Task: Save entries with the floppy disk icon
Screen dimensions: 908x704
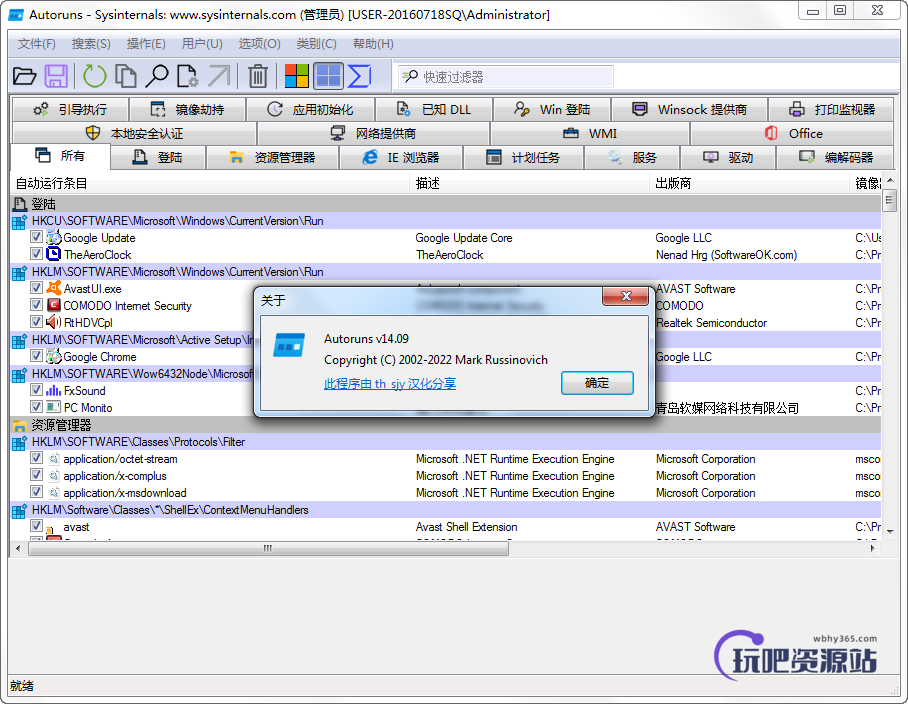Action: (56, 76)
